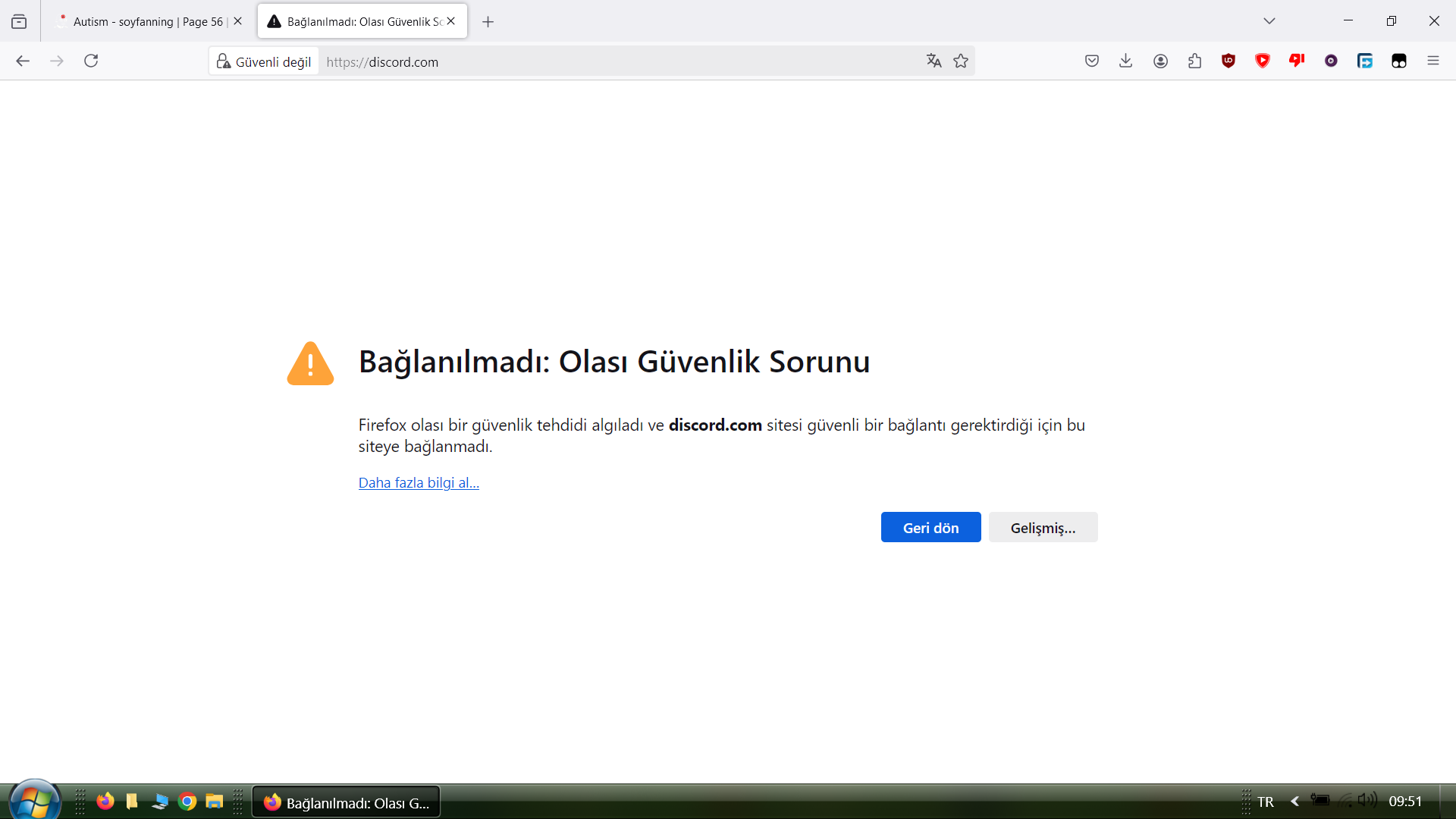Viewport: 1456px width, 819px height.
Task: Click the purple circle extension icon
Action: click(x=1331, y=61)
